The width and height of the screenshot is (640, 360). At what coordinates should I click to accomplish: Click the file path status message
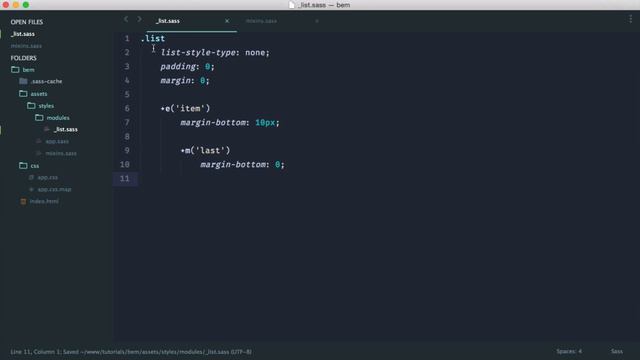pyautogui.click(x=131, y=352)
